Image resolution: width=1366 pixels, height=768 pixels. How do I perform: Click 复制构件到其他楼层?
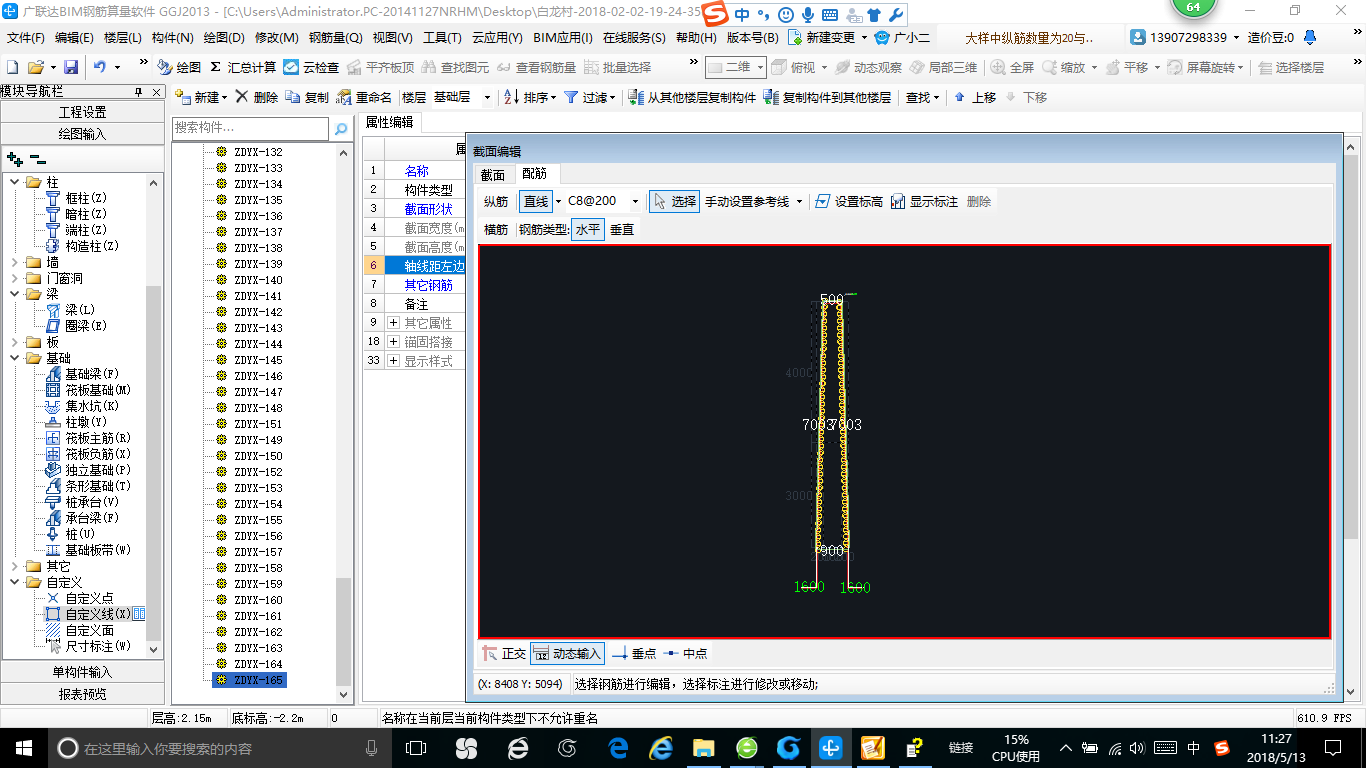pyautogui.click(x=827, y=97)
